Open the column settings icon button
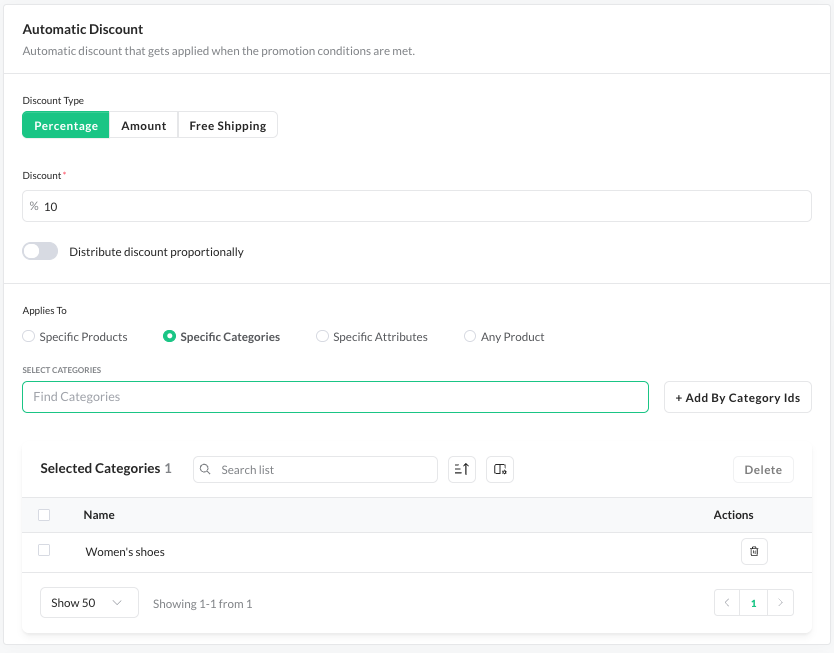Image resolution: width=834 pixels, height=653 pixels. pyautogui.click(x=500, y=470)
